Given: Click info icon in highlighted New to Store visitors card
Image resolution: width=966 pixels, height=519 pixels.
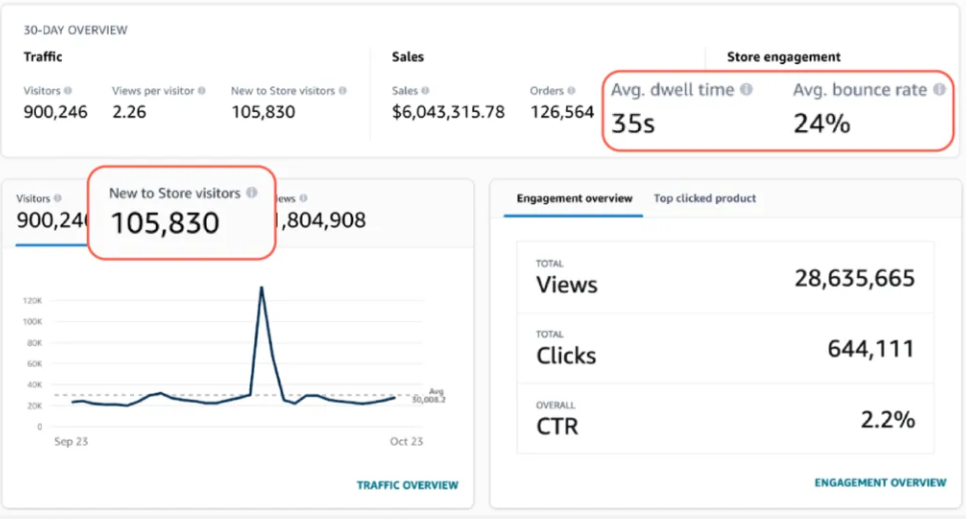Looking at the screenshot, I should click(251, 193).
